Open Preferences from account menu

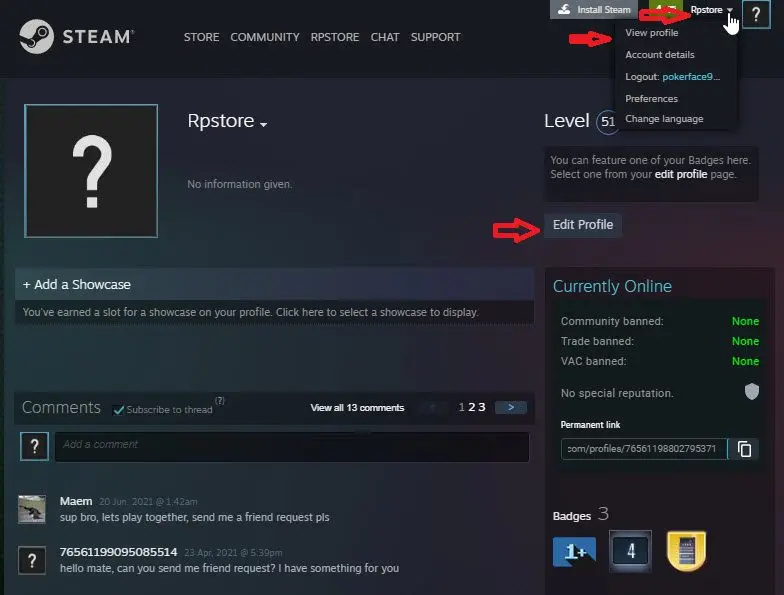point(651,98)
